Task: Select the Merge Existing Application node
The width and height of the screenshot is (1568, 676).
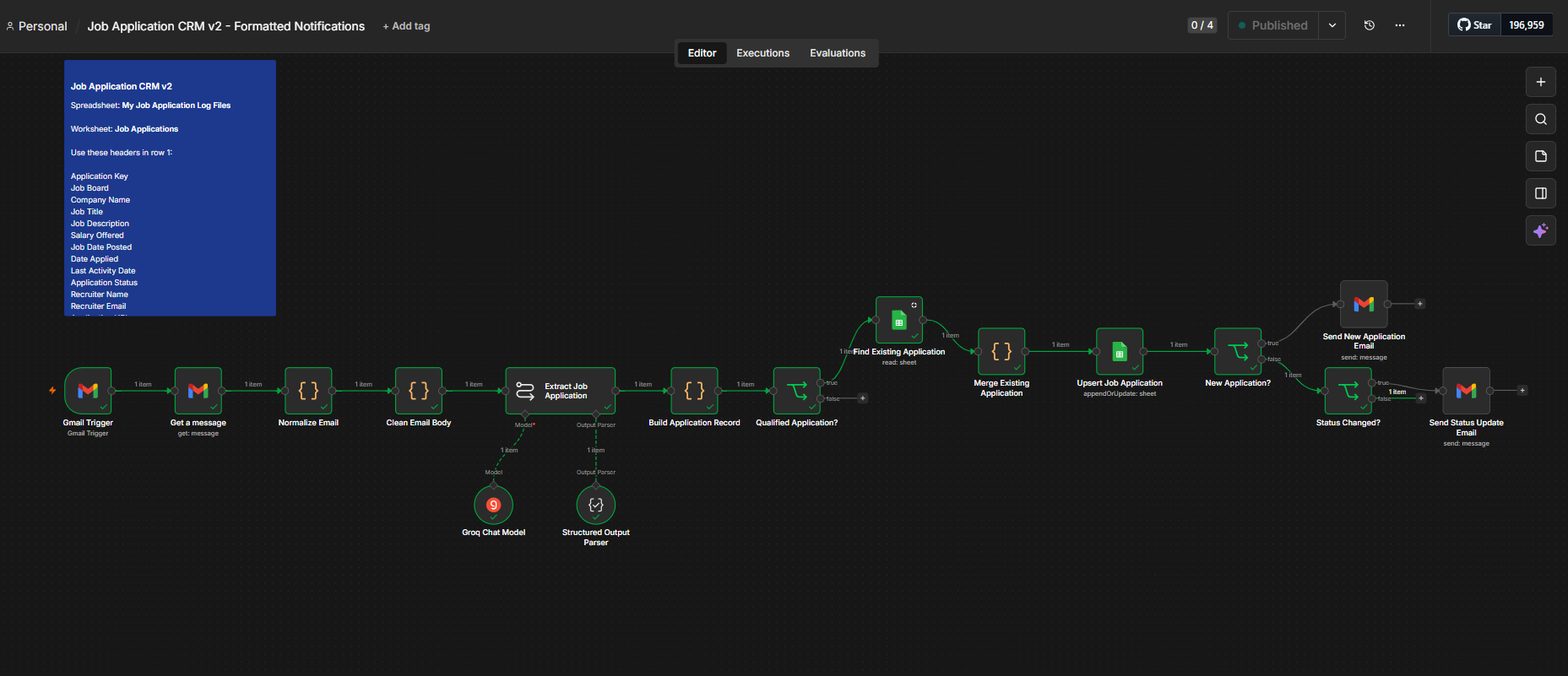Action: (x=1001, y=351)
